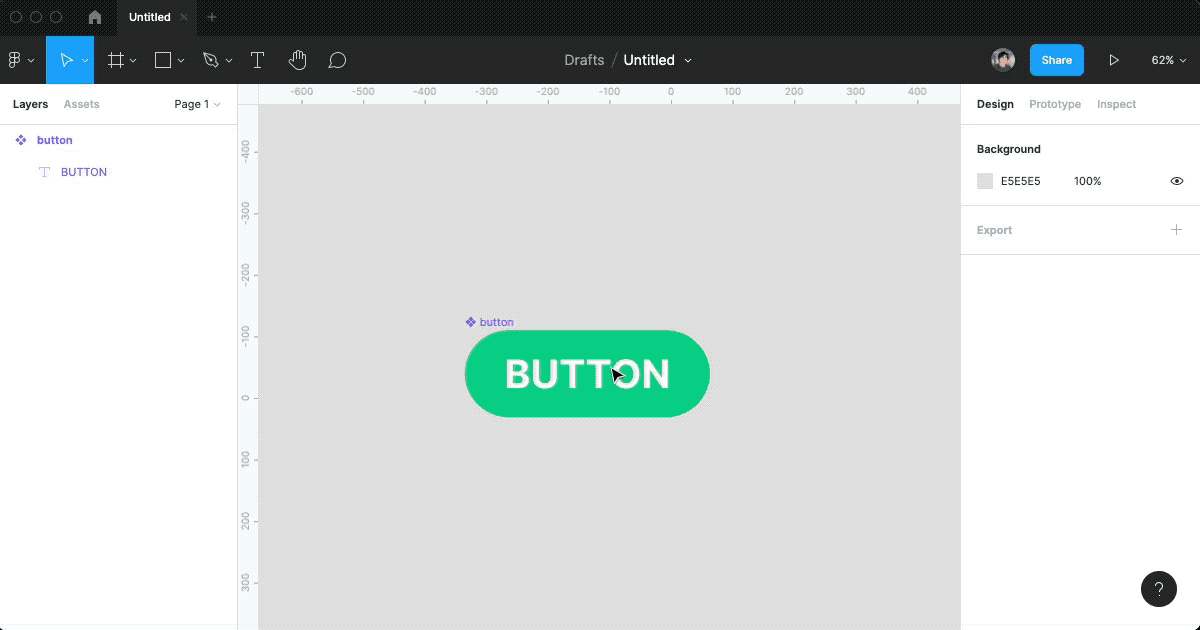Select the Pen tool
1200x630 pixels.
210,60
